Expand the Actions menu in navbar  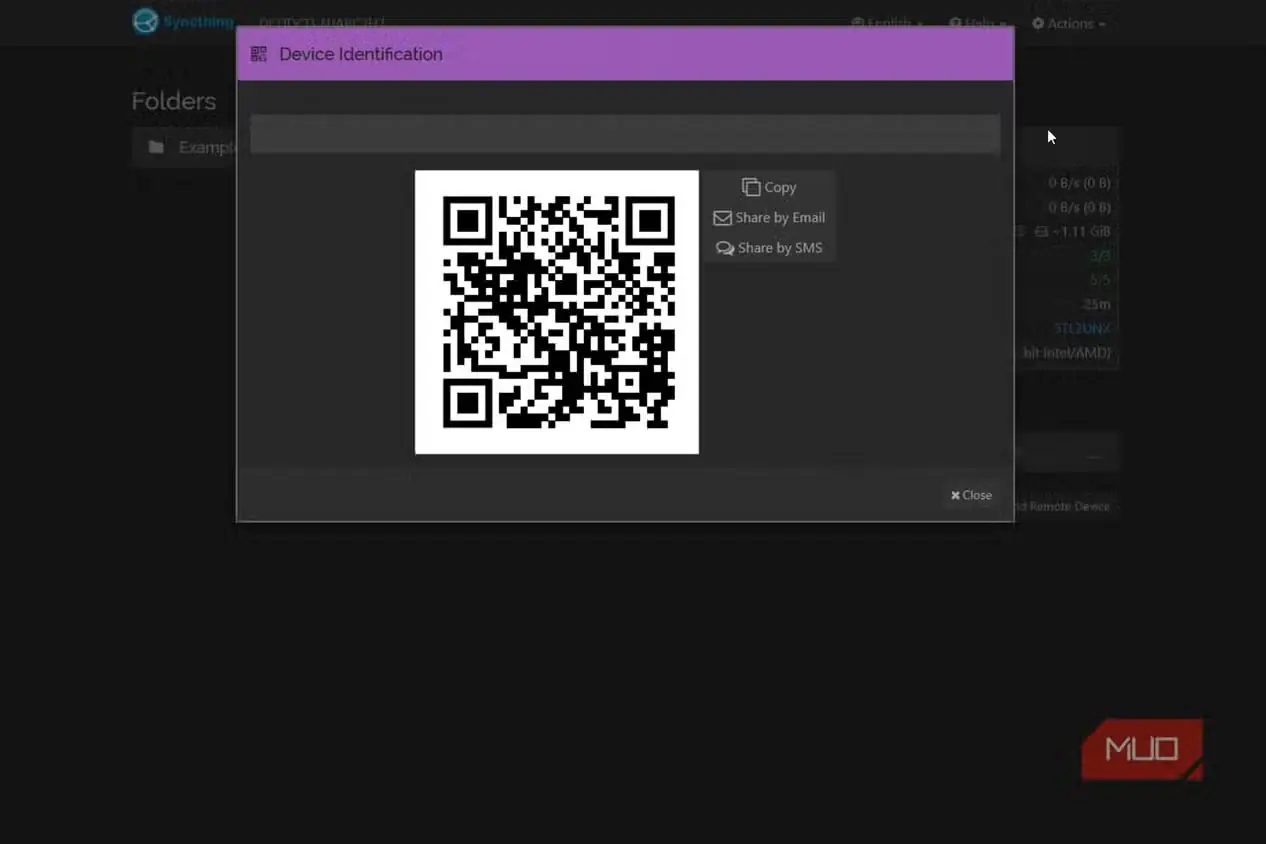pos(1069,23)
